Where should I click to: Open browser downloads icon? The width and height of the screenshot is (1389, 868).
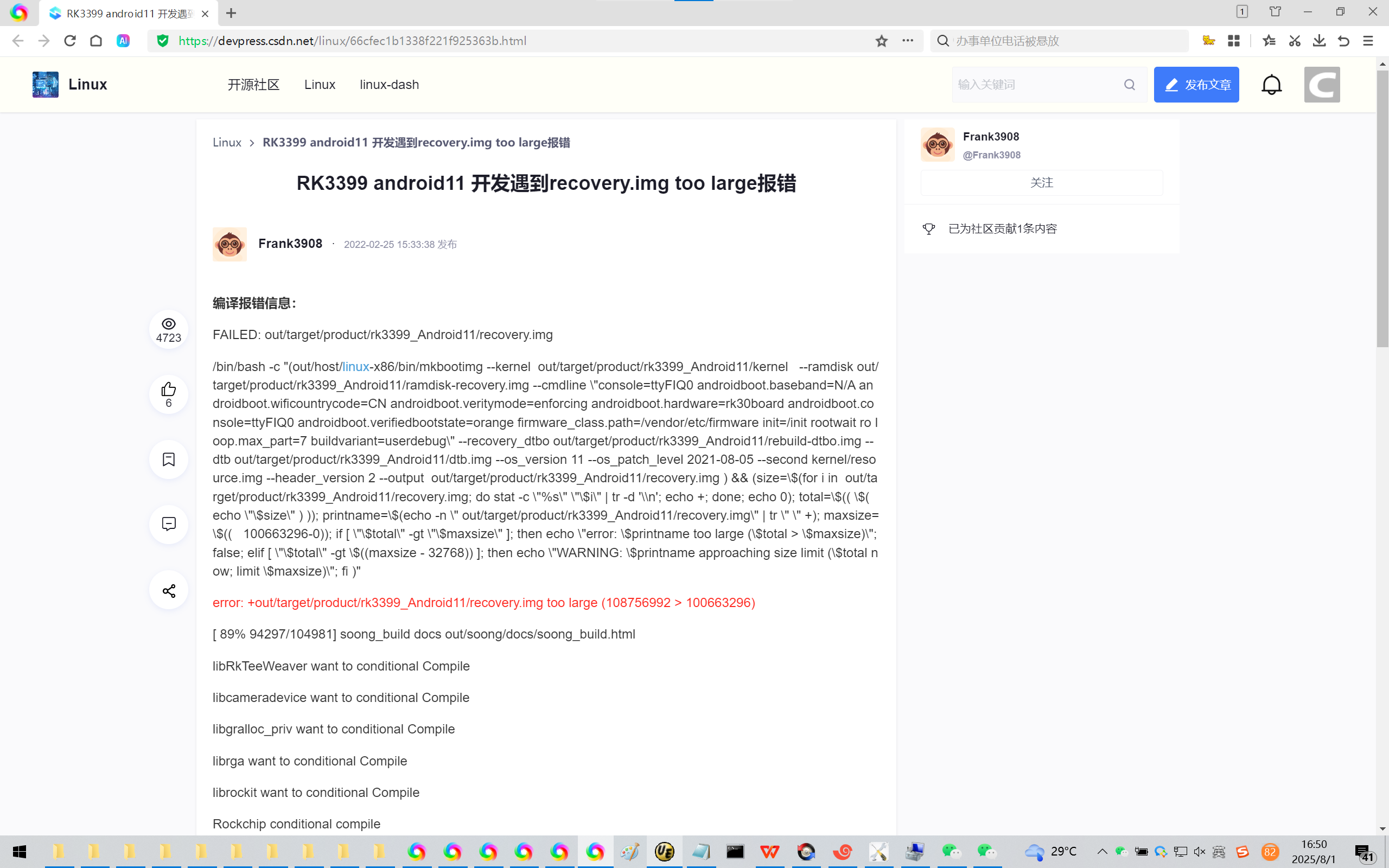[1319, 41]
